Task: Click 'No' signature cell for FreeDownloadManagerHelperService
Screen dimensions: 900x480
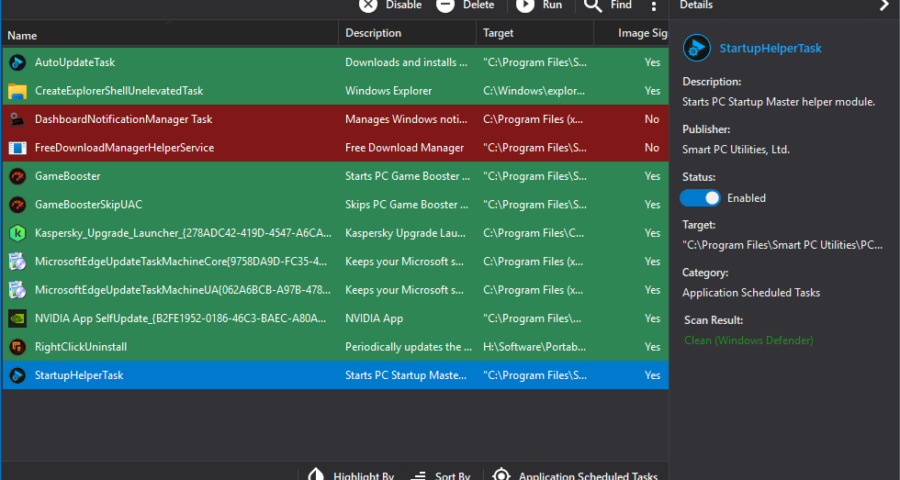Action: pos(652,148)
